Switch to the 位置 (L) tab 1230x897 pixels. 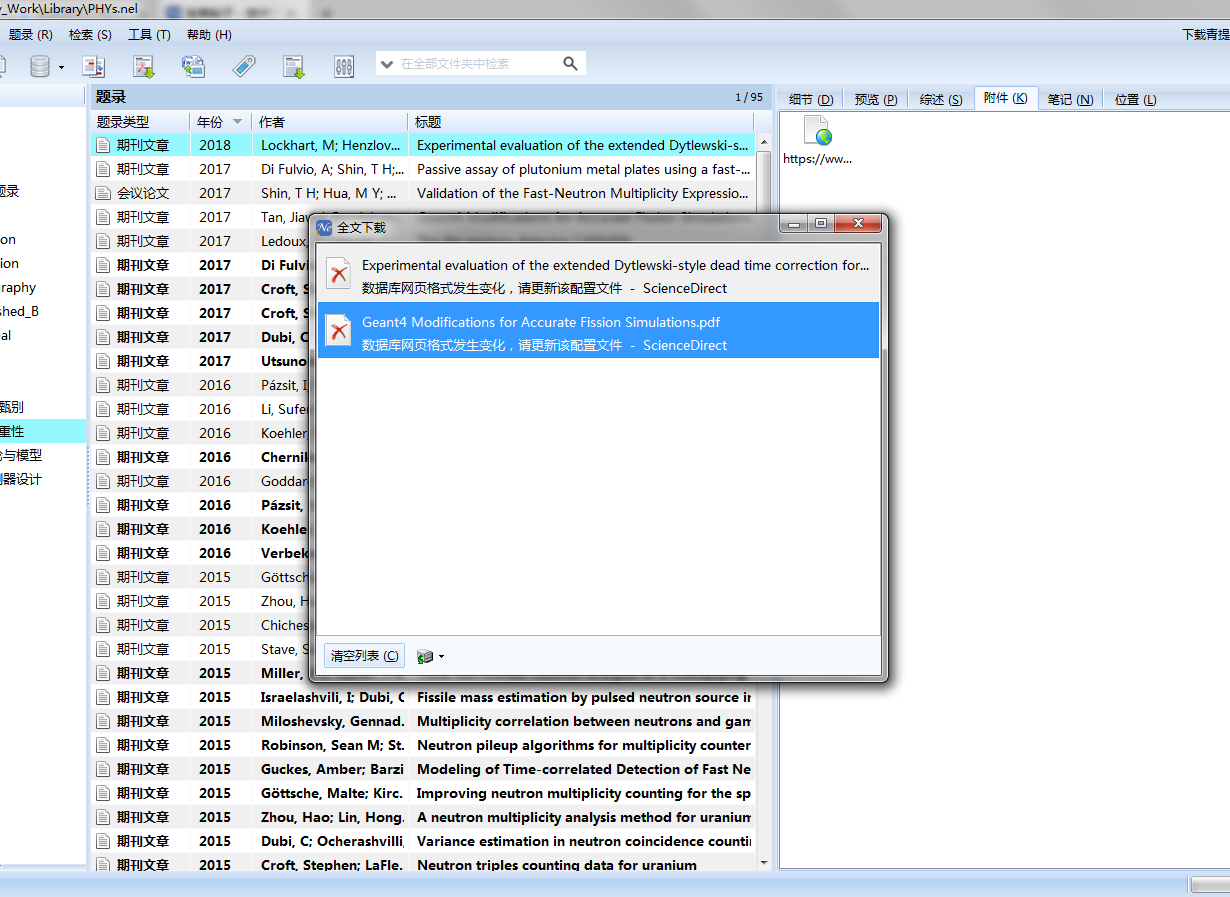point(1135,99)
